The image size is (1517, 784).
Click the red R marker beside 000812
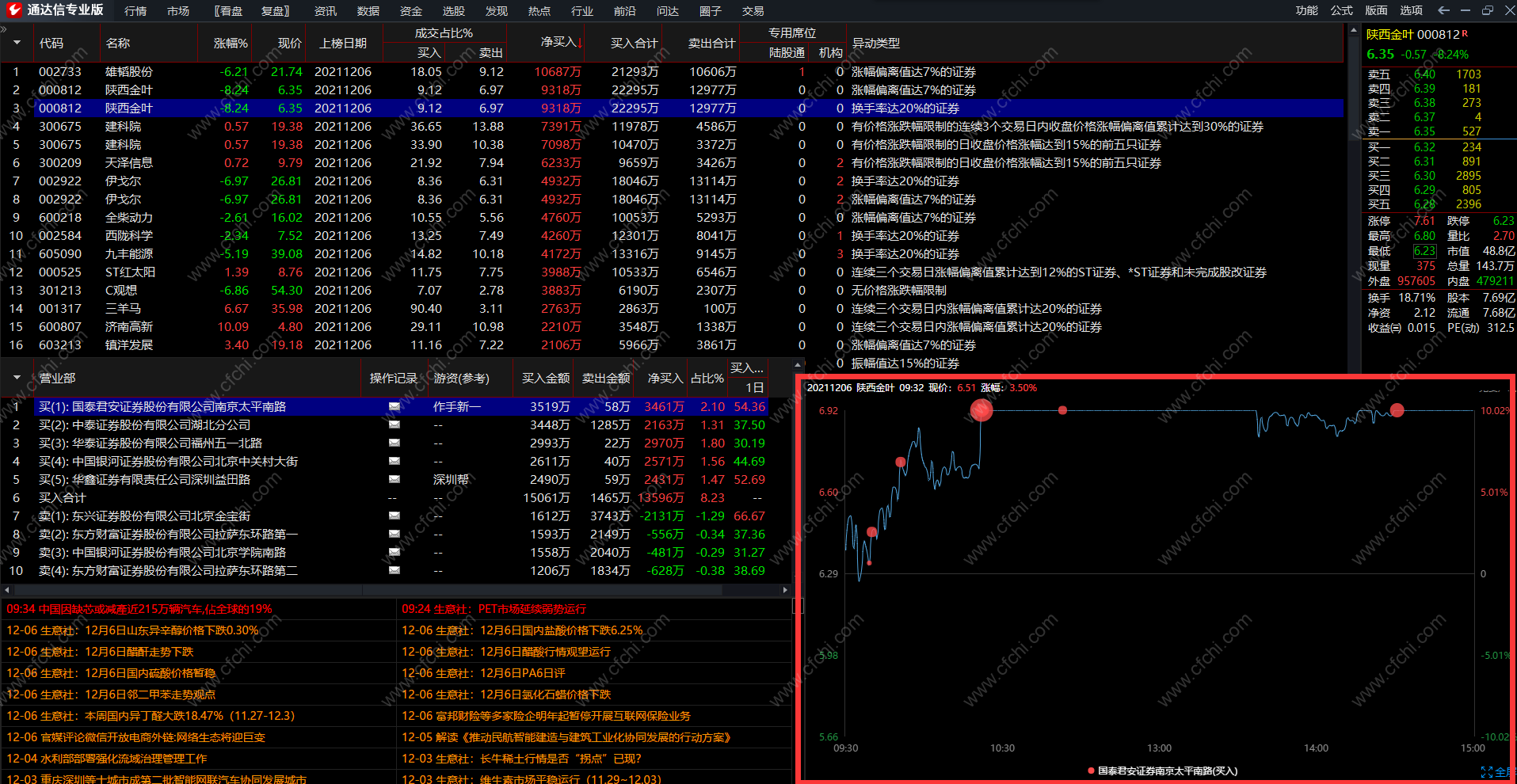pyautogui.click(x=1465, y=33)
